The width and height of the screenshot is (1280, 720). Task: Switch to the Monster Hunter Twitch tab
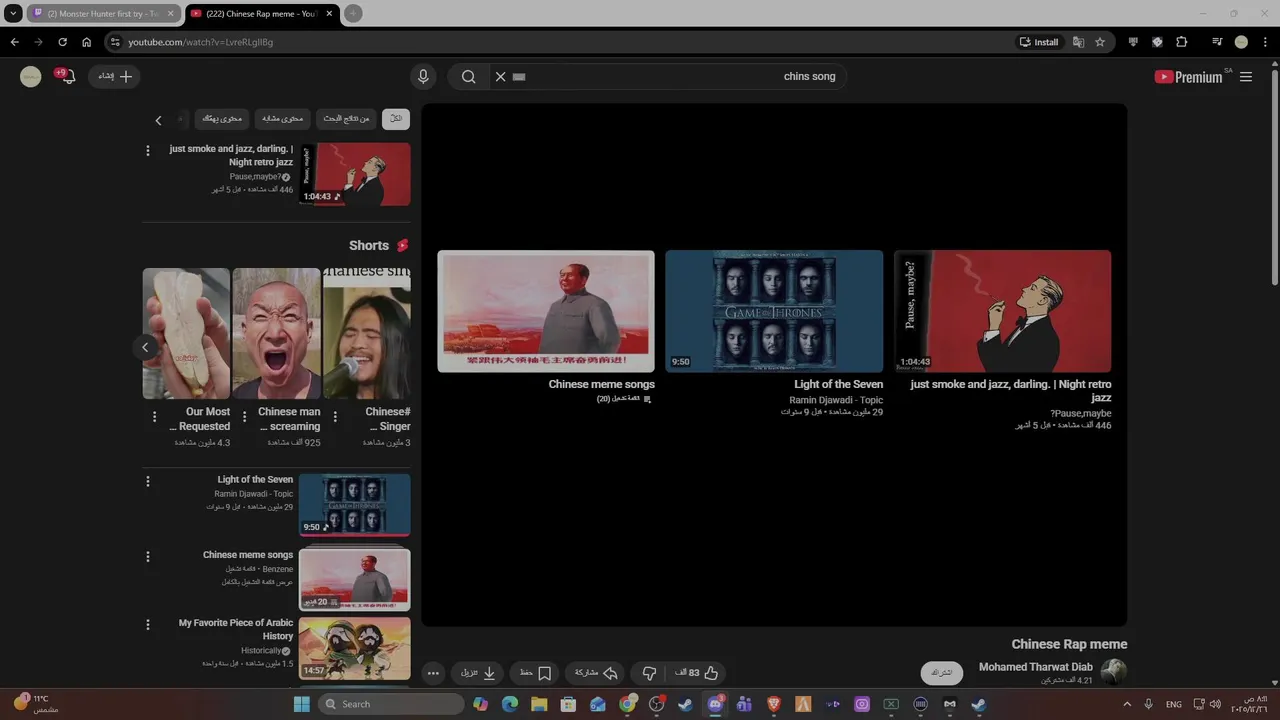102,13
